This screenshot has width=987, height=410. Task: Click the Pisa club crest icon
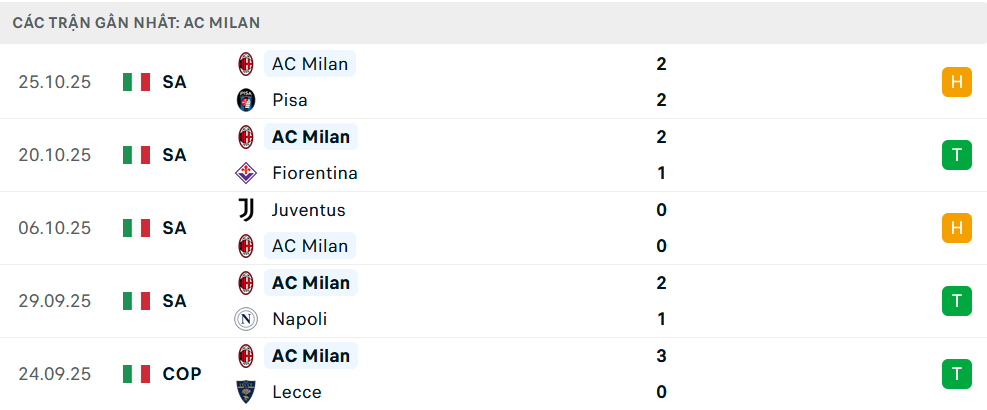click(245, 100)
